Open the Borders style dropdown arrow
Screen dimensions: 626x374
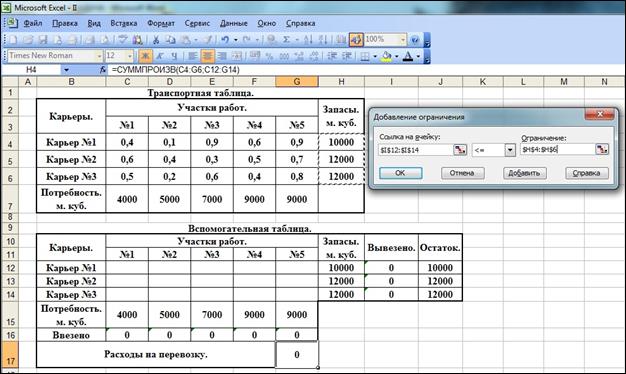(x=375, y=56)
